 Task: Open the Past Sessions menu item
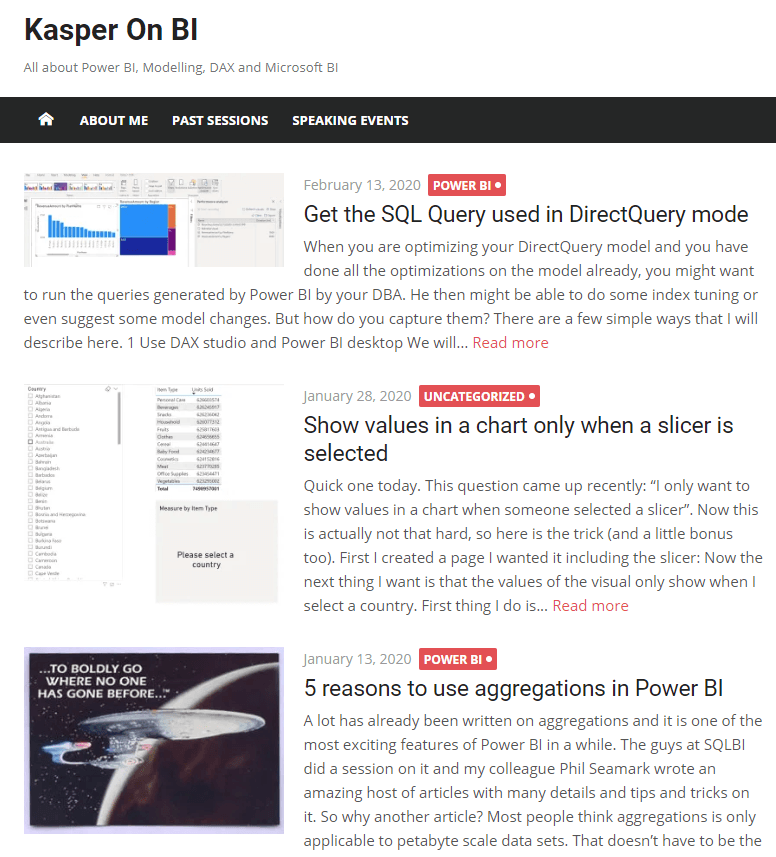click(x=220, y=120)
